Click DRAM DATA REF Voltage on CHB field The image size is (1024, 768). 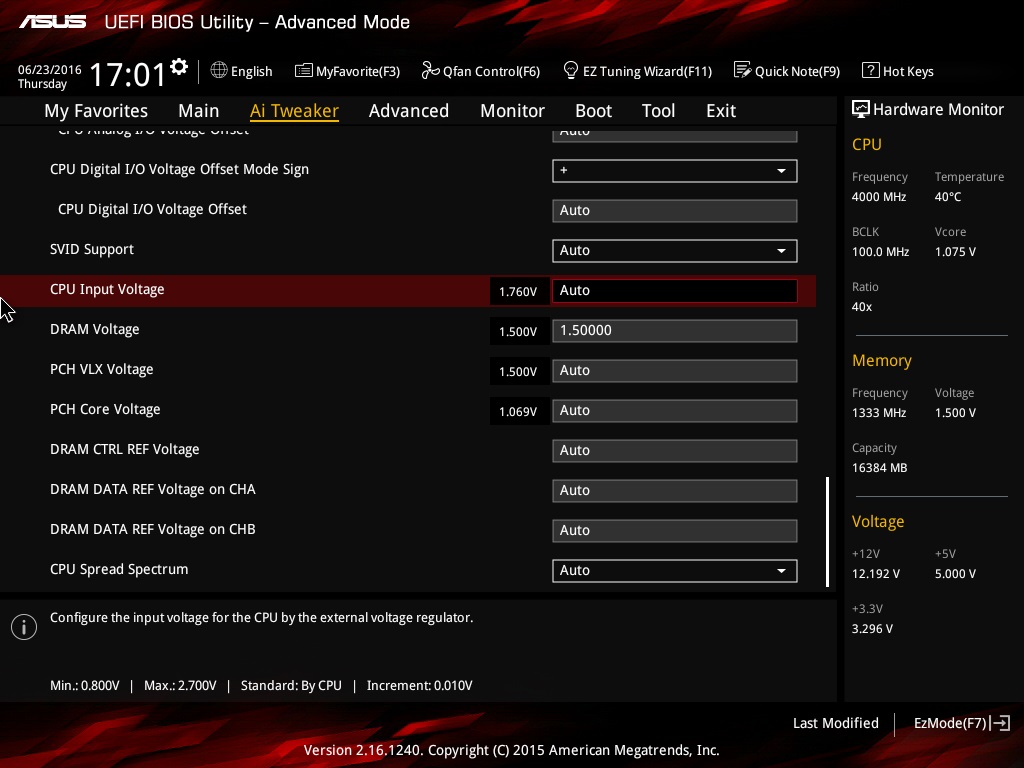coord(675,531)
